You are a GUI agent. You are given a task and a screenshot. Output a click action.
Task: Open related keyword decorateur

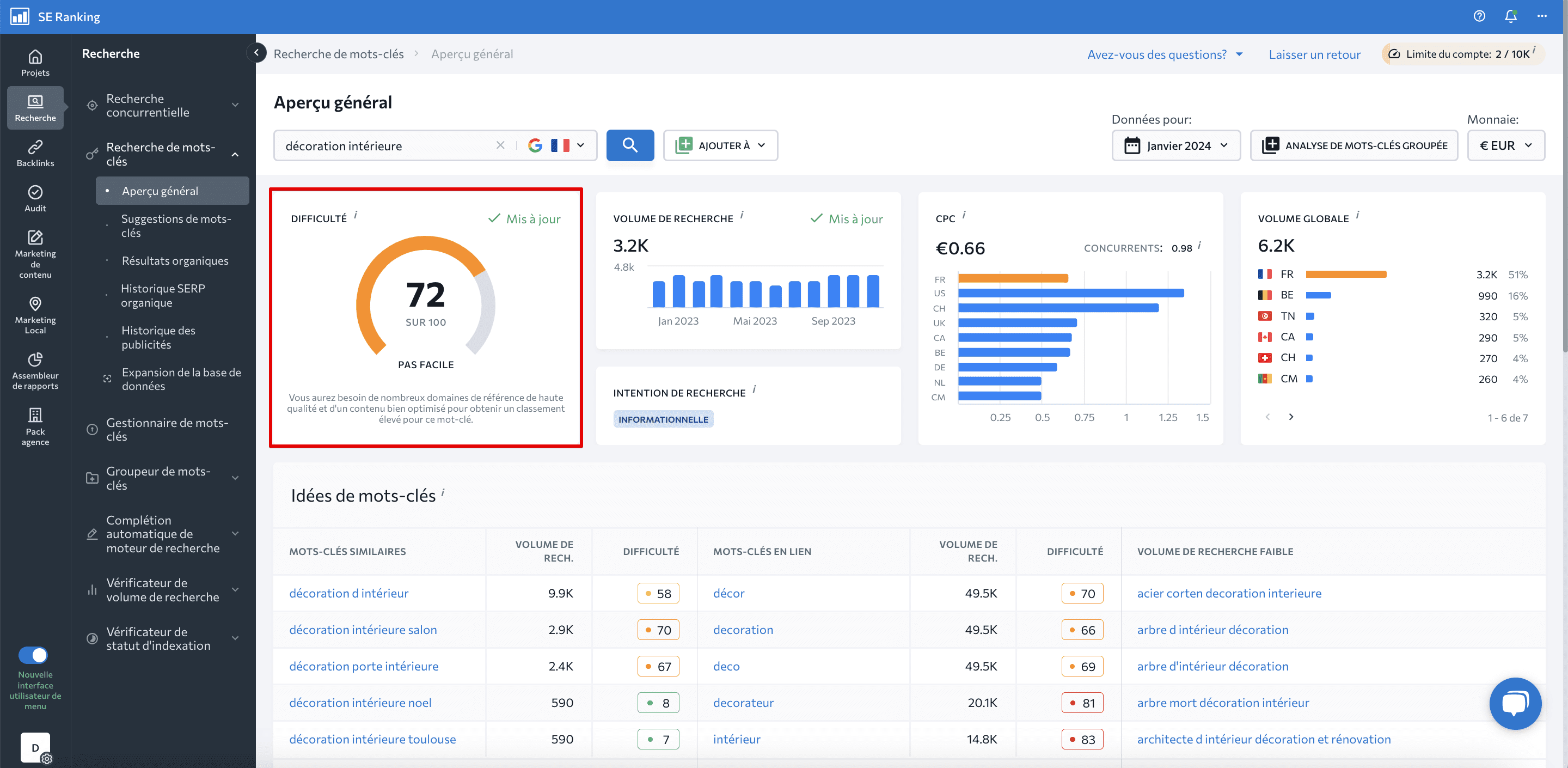coord(743,702)
